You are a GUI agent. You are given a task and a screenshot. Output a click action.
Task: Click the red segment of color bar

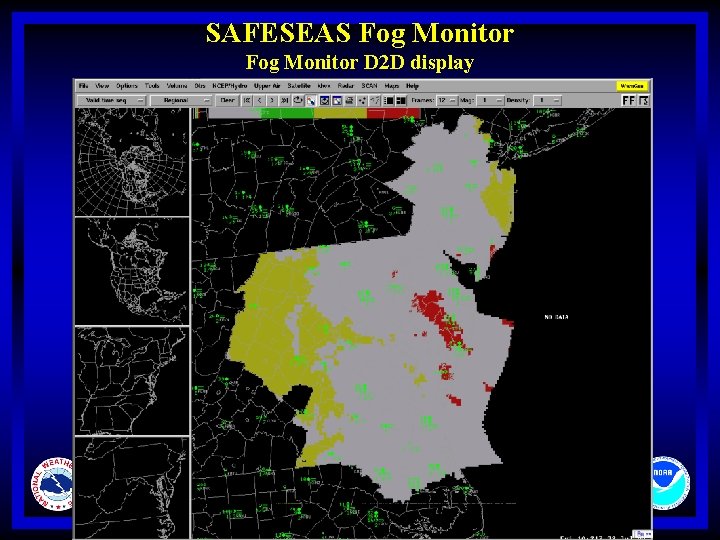coord(394,113)
